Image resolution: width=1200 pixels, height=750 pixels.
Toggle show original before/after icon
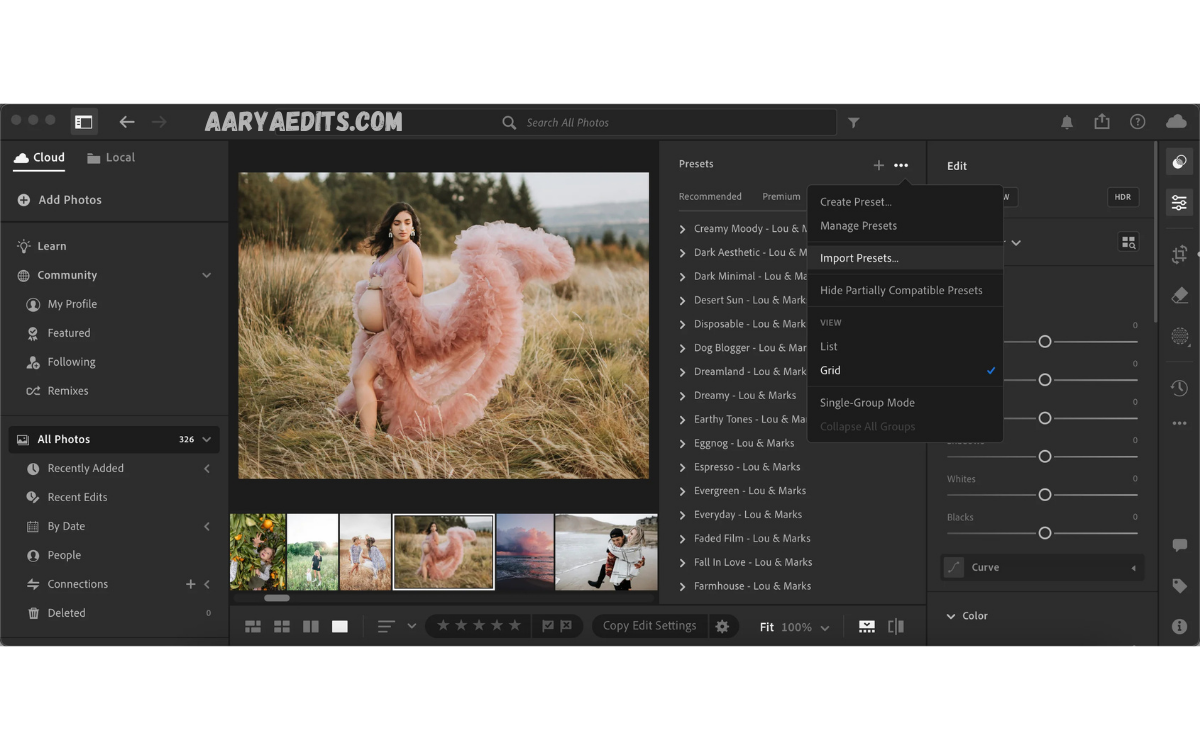pos(896,627)
